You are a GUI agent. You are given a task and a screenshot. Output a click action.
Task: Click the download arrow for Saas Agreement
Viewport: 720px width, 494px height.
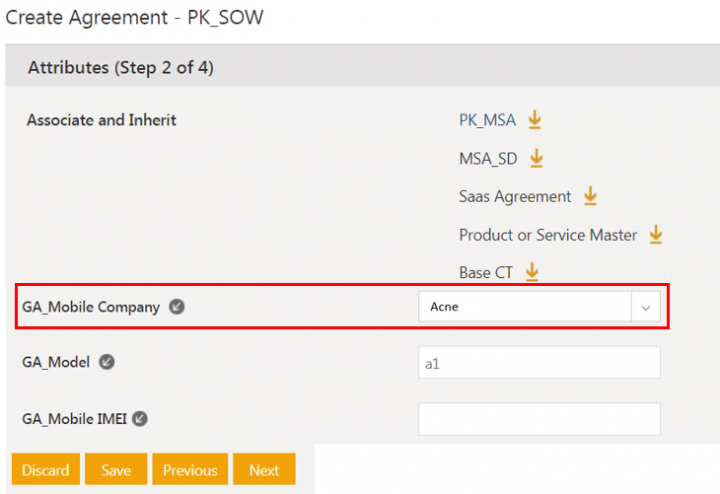click(590, 196)
